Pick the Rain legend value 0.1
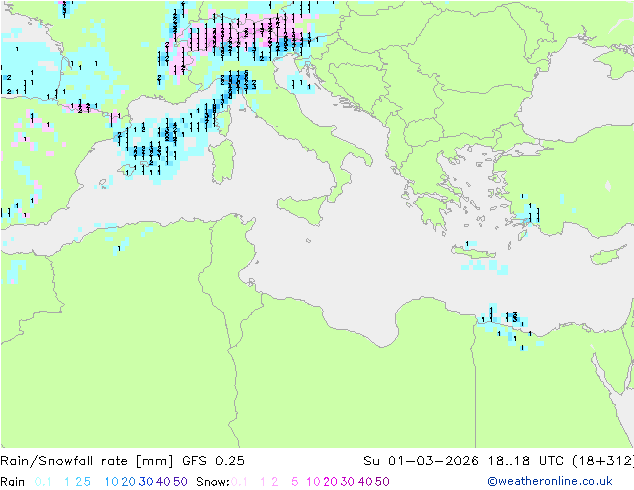This screenshot has height=490, width=634. point(43,482)
